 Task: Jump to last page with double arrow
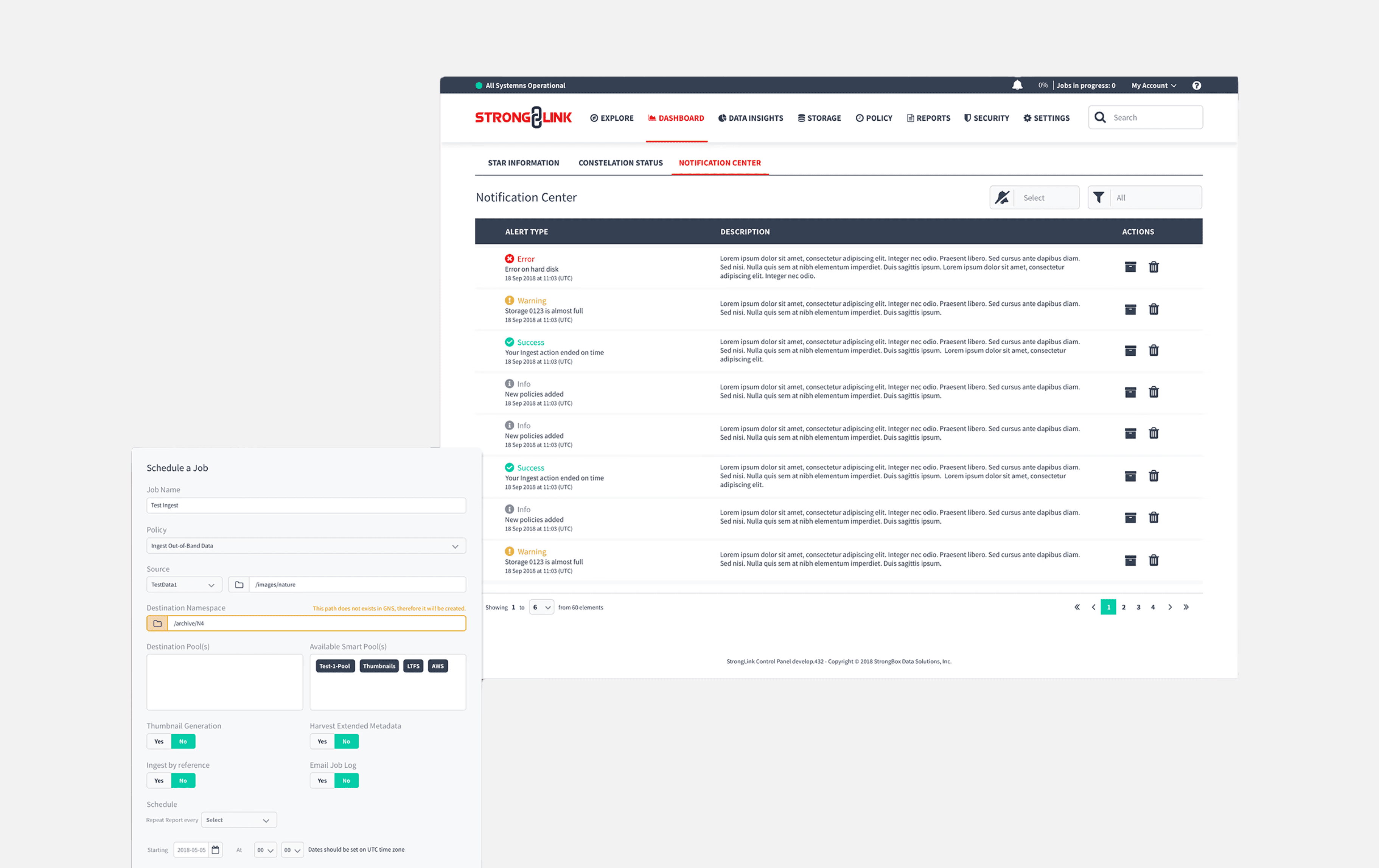(x=1186, y=607)
